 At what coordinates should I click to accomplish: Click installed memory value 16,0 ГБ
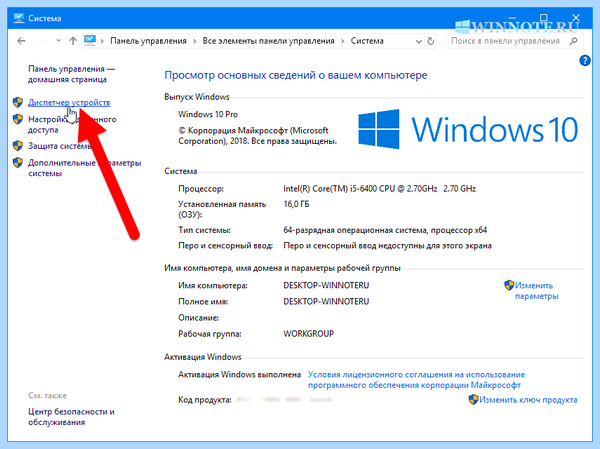click(296, 204)
